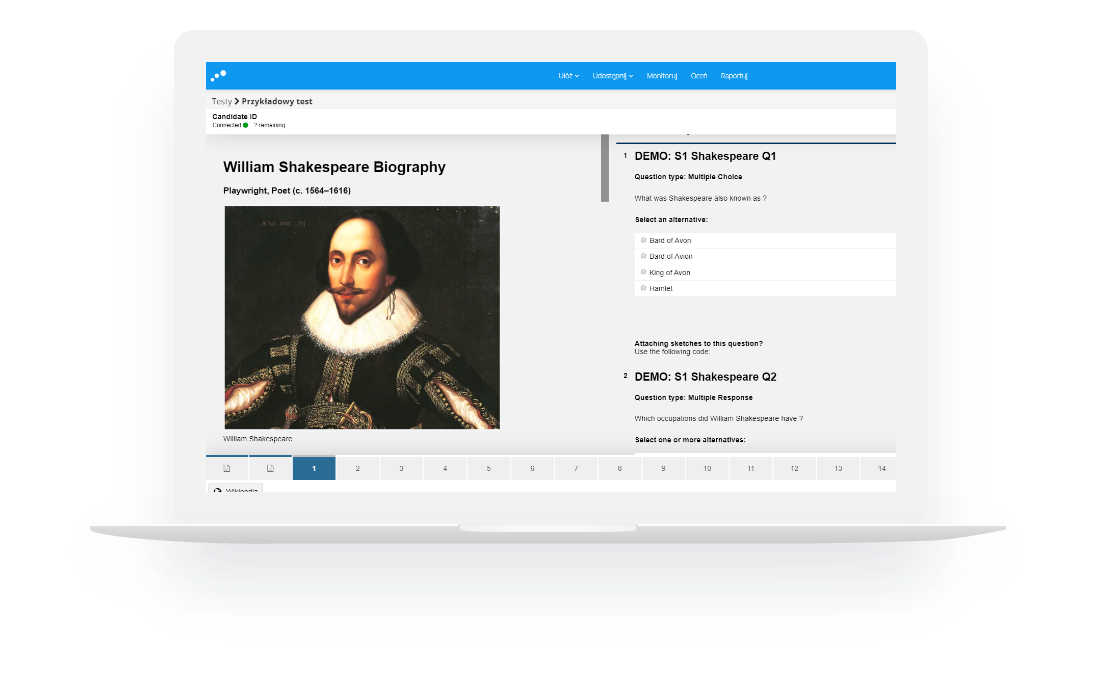Image resolution: width=1096 pixels, height=674 pixels.
Task: Jump to question 2 in the navigator
Action: click(357, 468)
